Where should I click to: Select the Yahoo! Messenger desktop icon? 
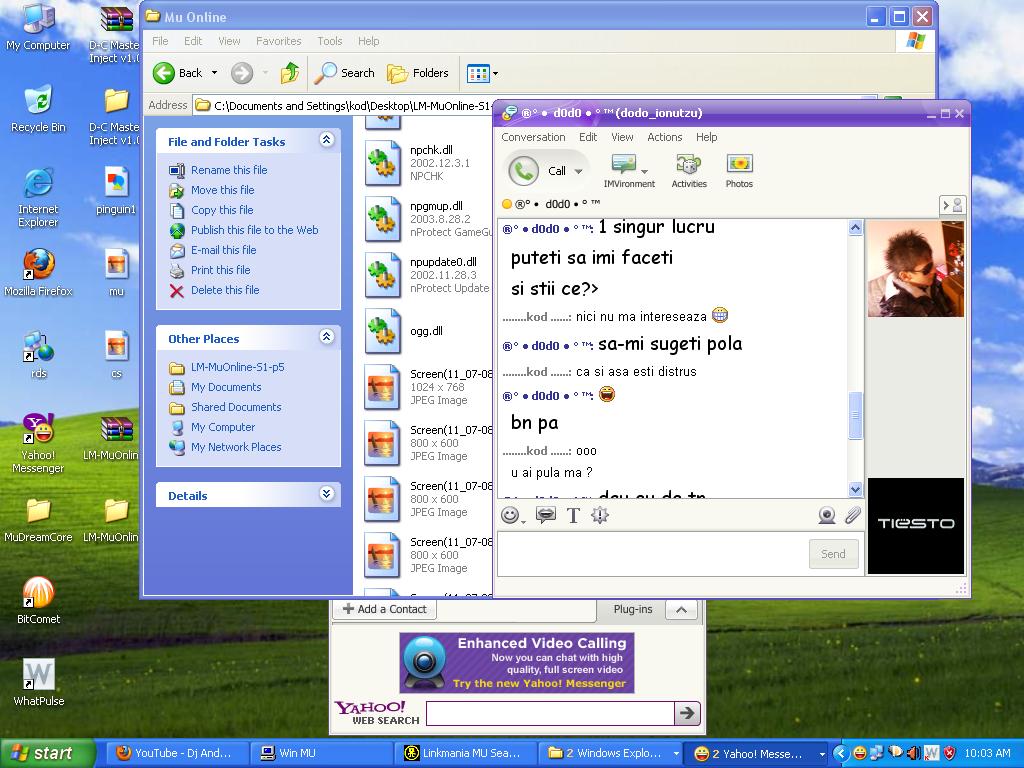pos(38,443)
